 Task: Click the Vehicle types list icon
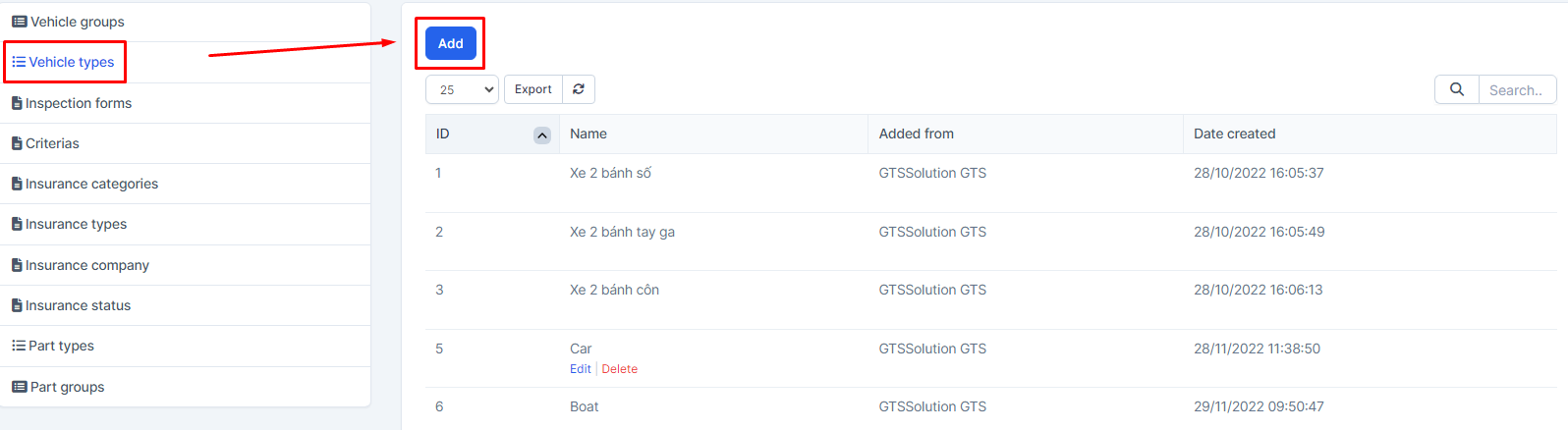[x=19, y=62]
